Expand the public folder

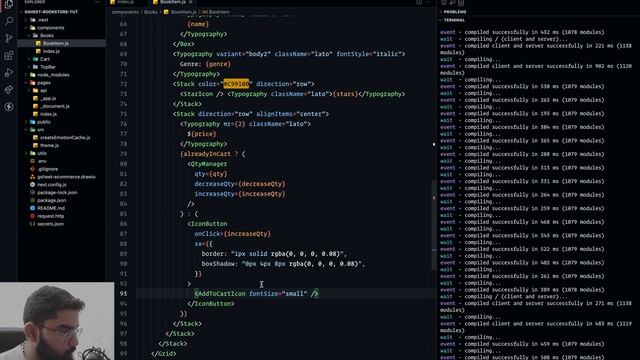point(44,122)
